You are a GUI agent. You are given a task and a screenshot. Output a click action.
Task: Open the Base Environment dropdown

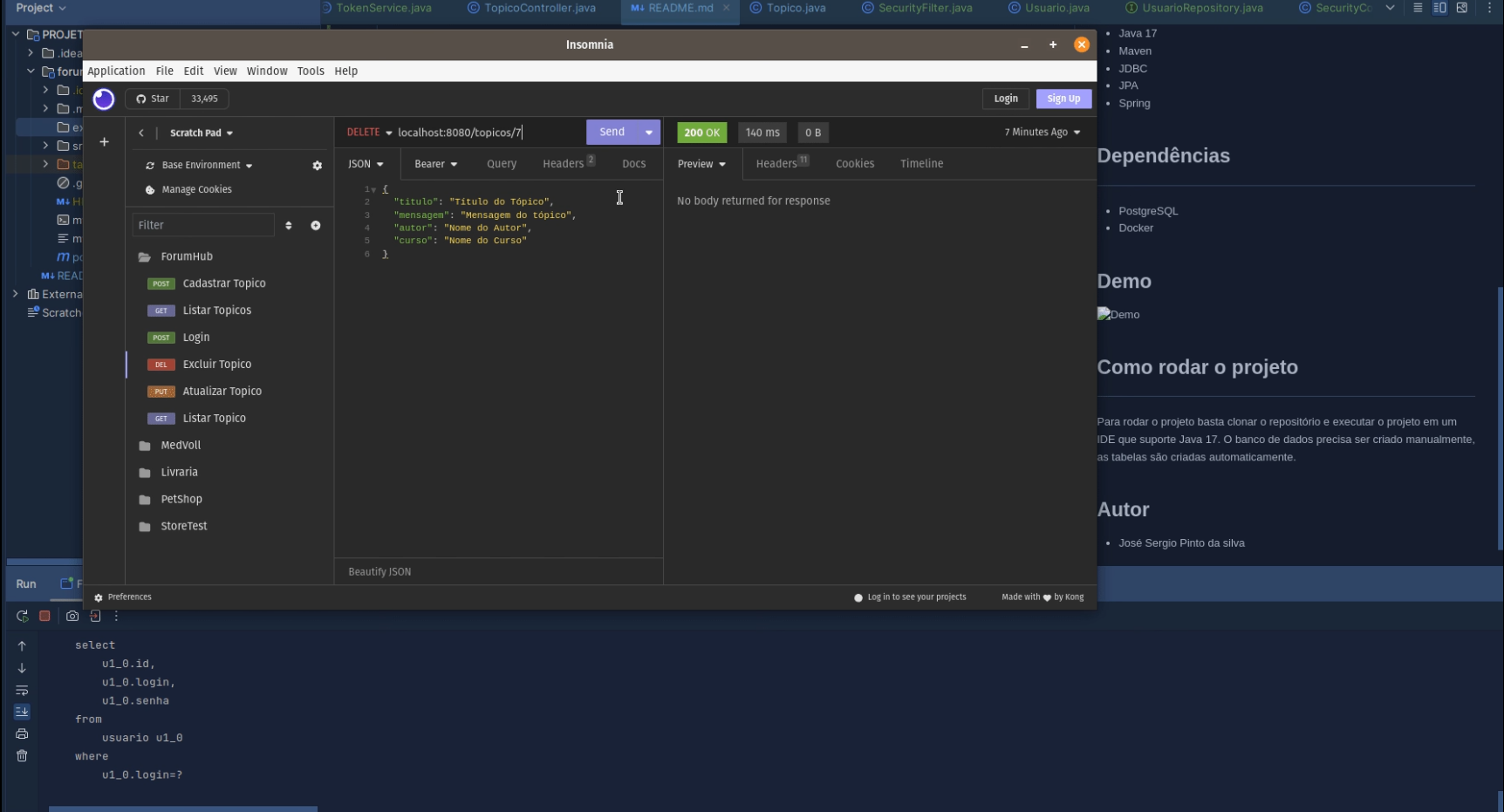click(x=200, y=165)
